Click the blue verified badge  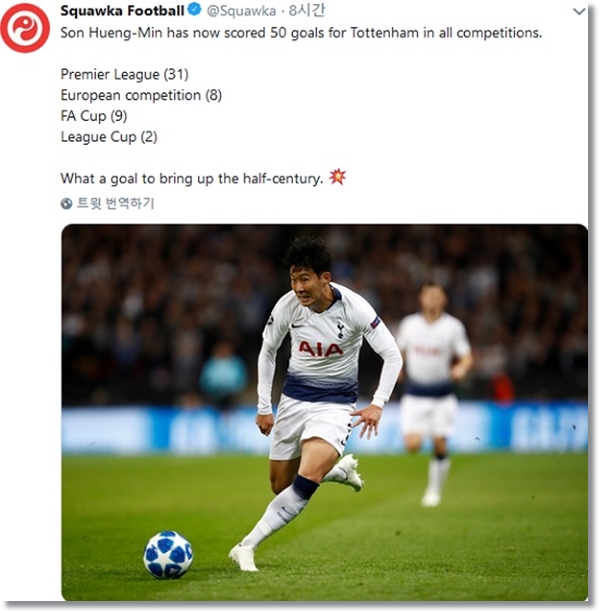coord(195,10)
